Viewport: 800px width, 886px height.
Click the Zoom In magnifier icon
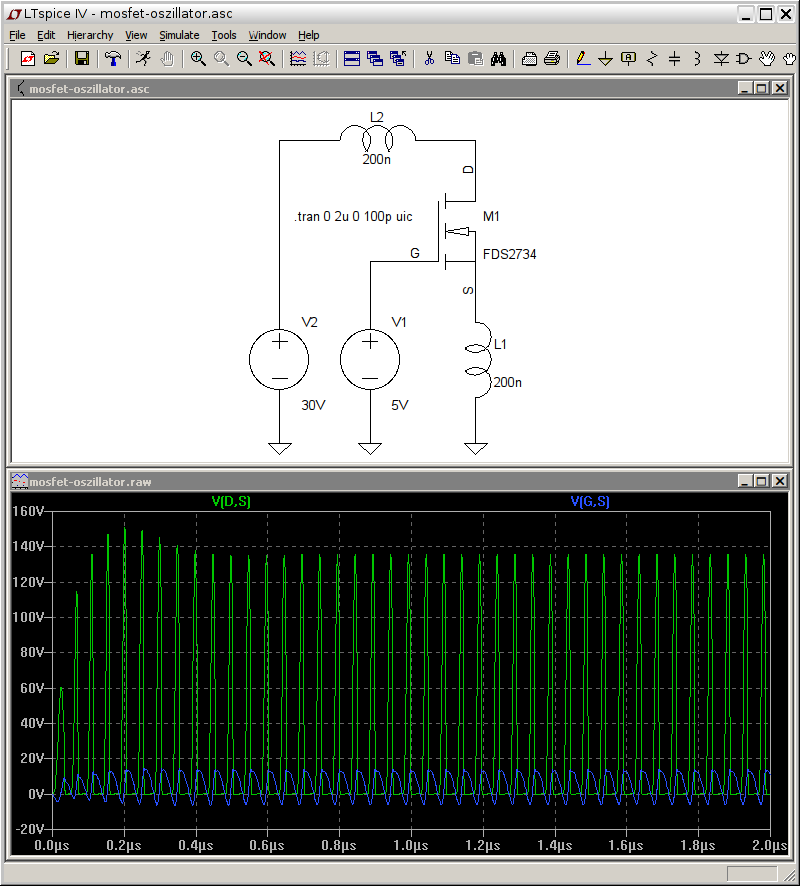click(x=198, y=58)
